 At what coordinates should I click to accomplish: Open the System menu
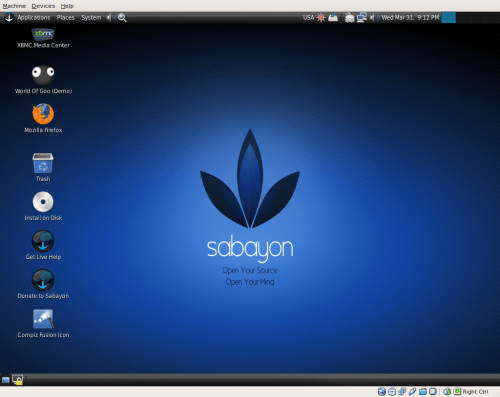(x=91, y=18)
